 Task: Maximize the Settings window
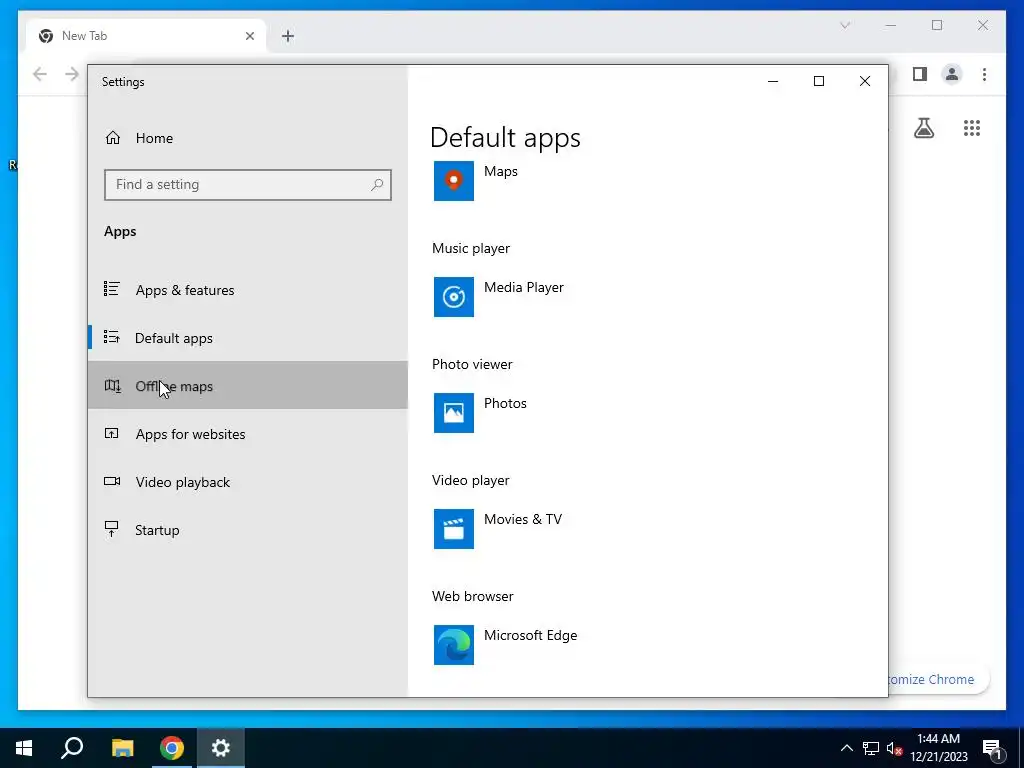pyautogui.click(x=819, y=81)
